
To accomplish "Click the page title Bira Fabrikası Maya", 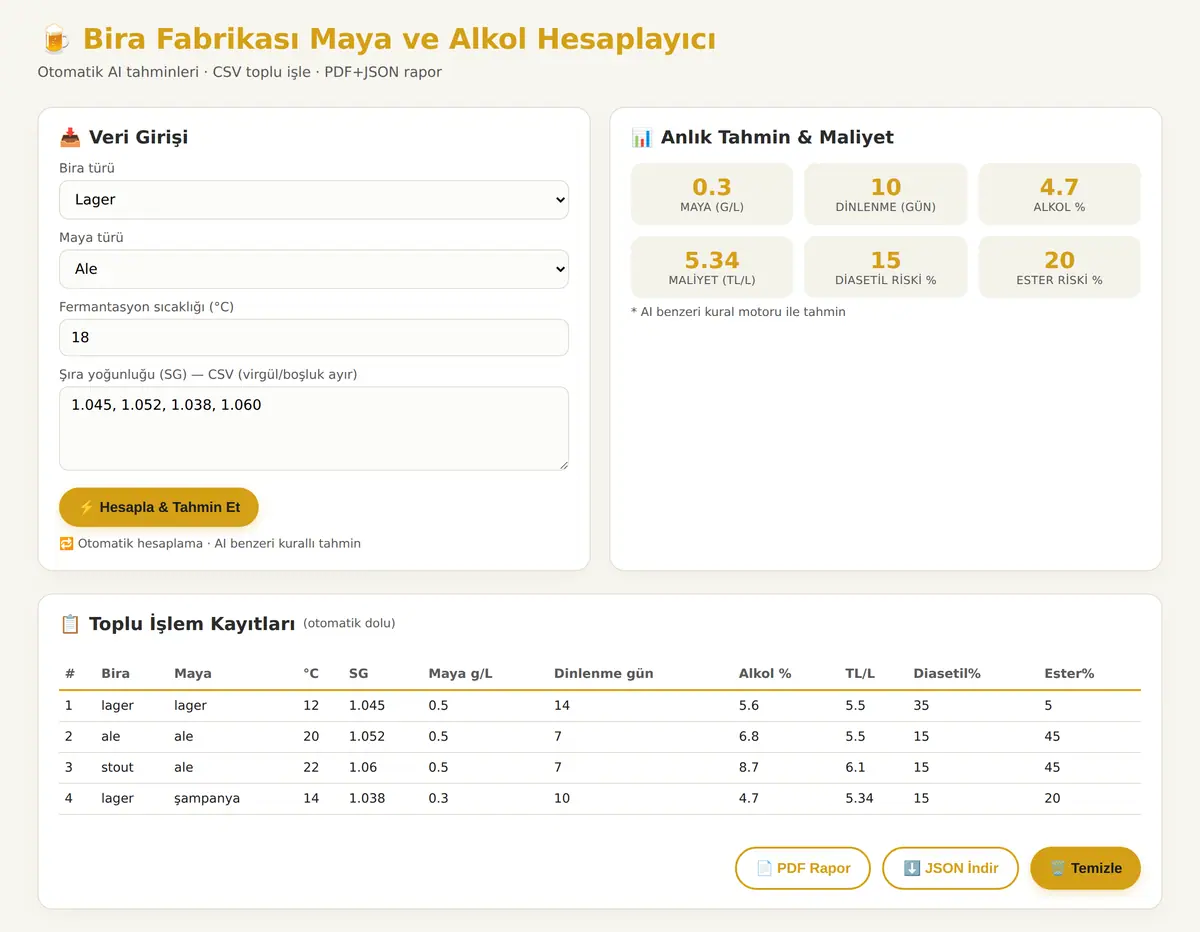I will point(399,39).
